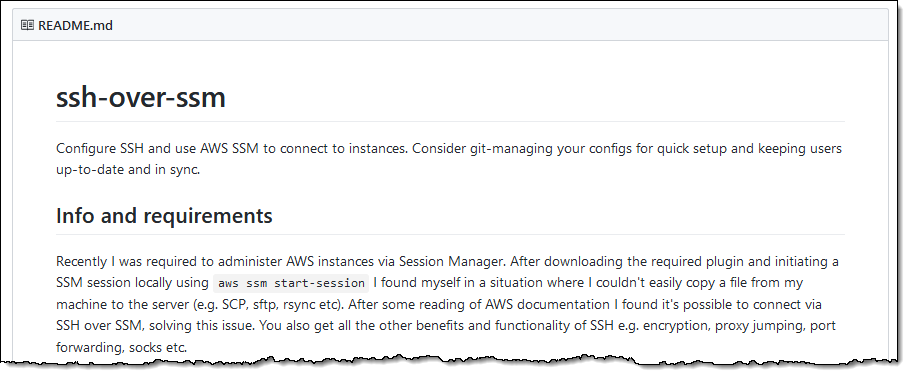This screenshot has width=908, height=375.
Task: Click the "AWS SSM to connect" phrase
Action: (260, 149)
